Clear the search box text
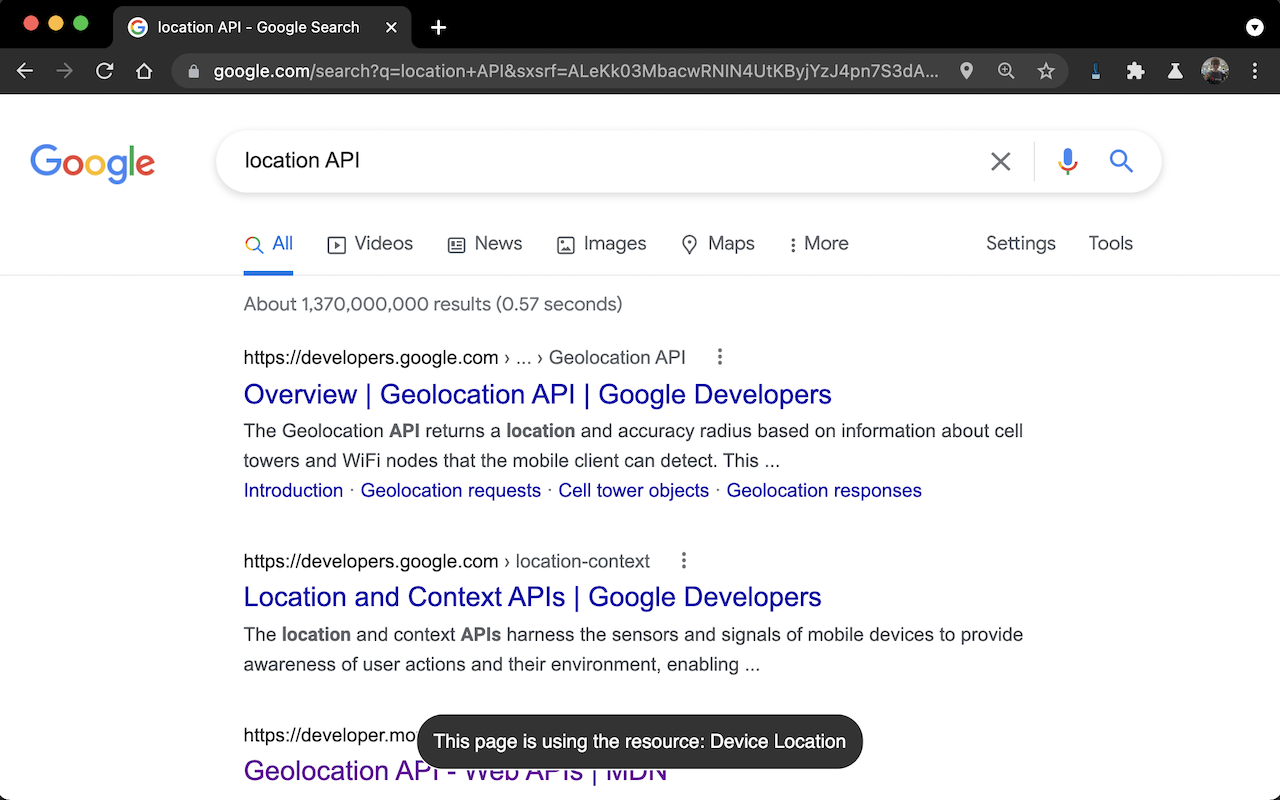This screenshot has height=800, width=1280. [1000, 161]
